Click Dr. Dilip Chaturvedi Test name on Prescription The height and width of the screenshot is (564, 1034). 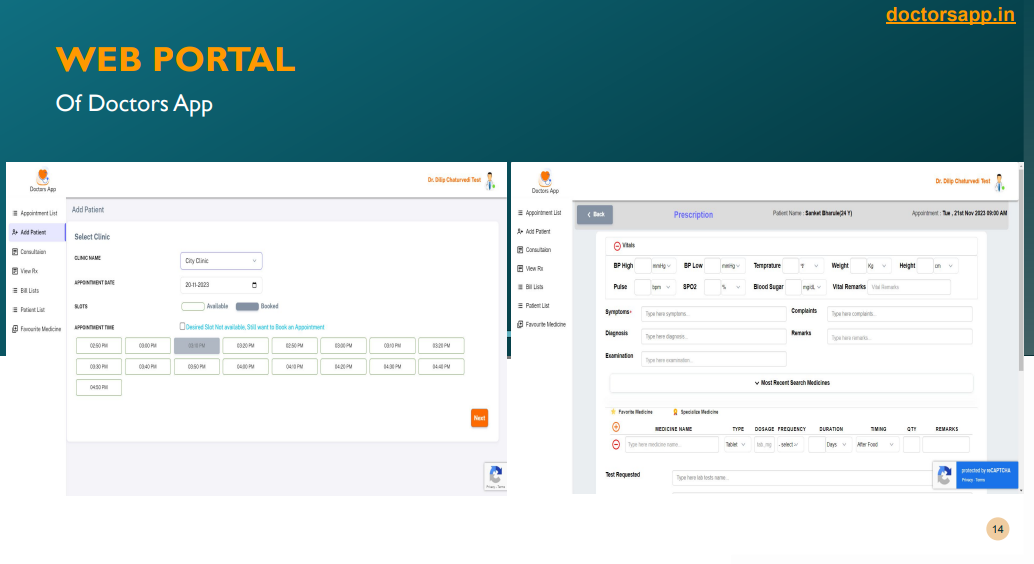click(962, 181)
